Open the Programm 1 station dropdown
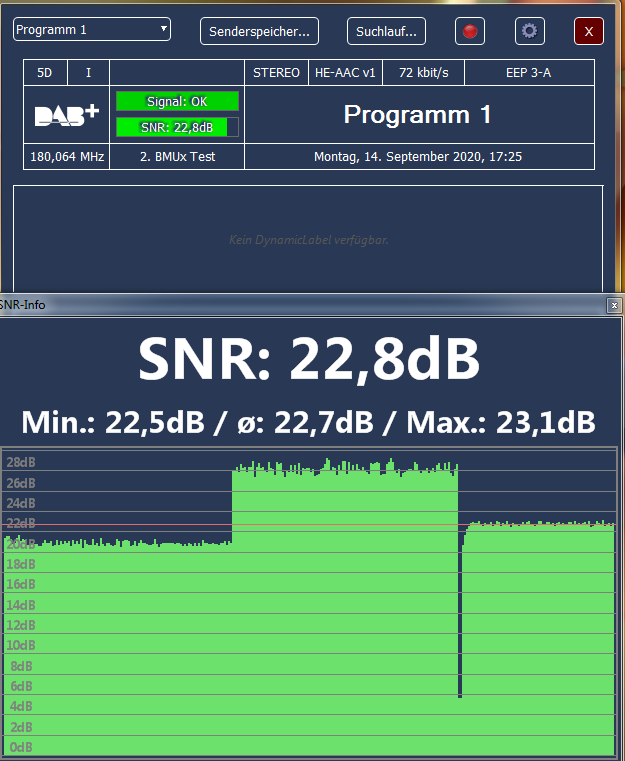Image resolution: width=625 pixels, height=761 pixels. coord(92,30)
